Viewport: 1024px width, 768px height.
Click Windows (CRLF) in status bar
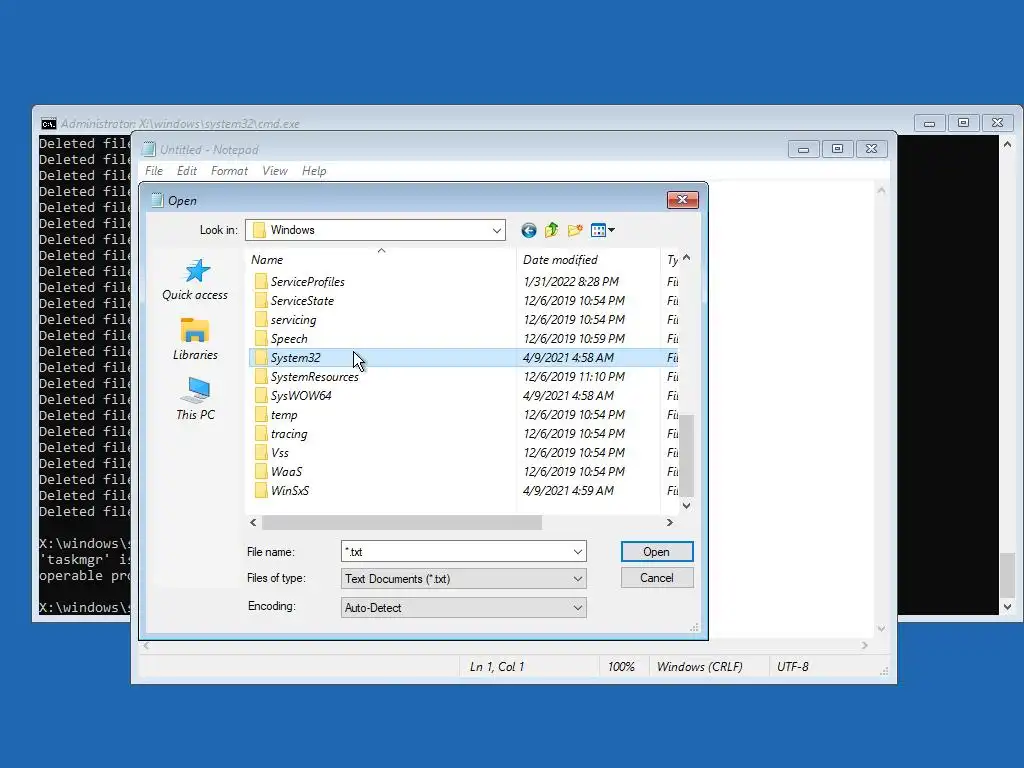[699, 667]
